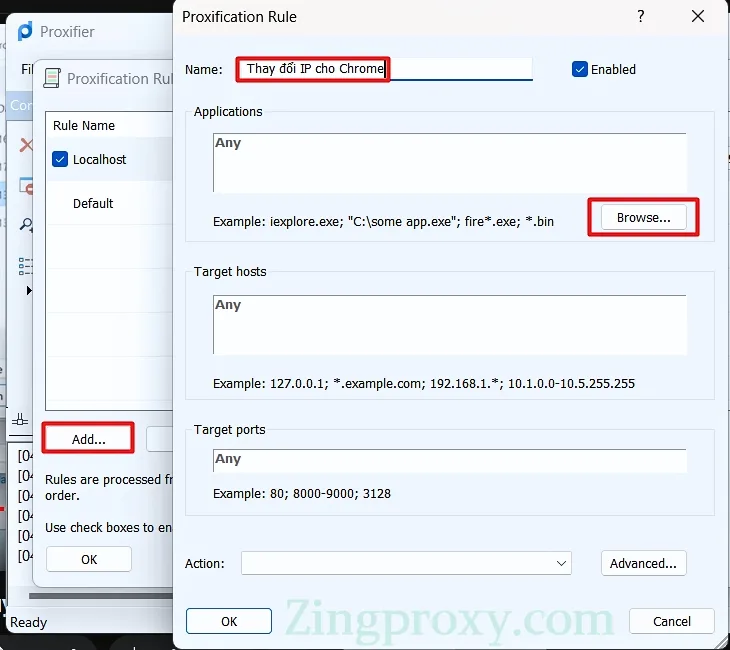Open the Action dropdown
The height and width of the screenshot is (650, 730).
click(x=406, y=563)
